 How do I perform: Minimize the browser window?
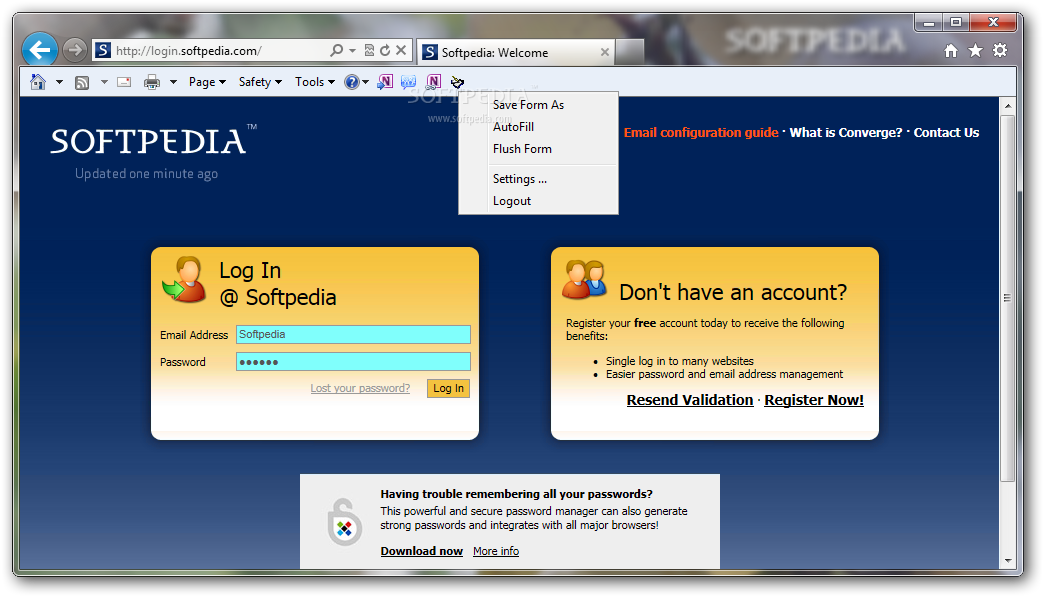[x=929, y=23]
